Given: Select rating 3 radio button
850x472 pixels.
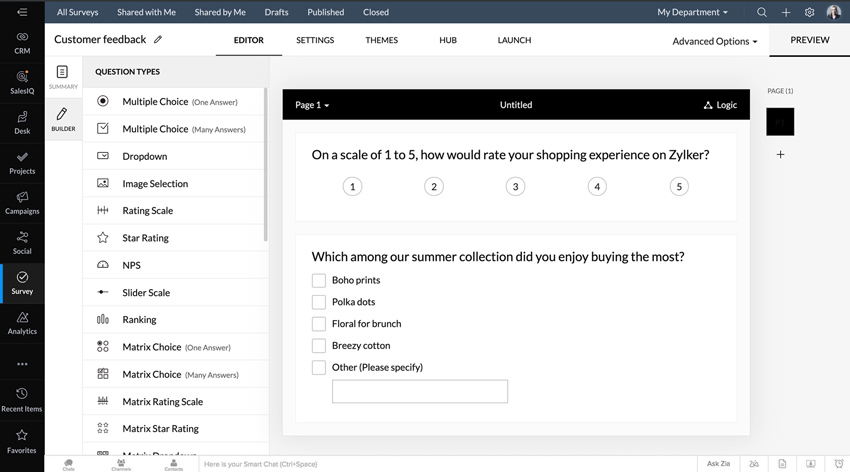Looking at the screenshot, I should (x=515, y=187).
